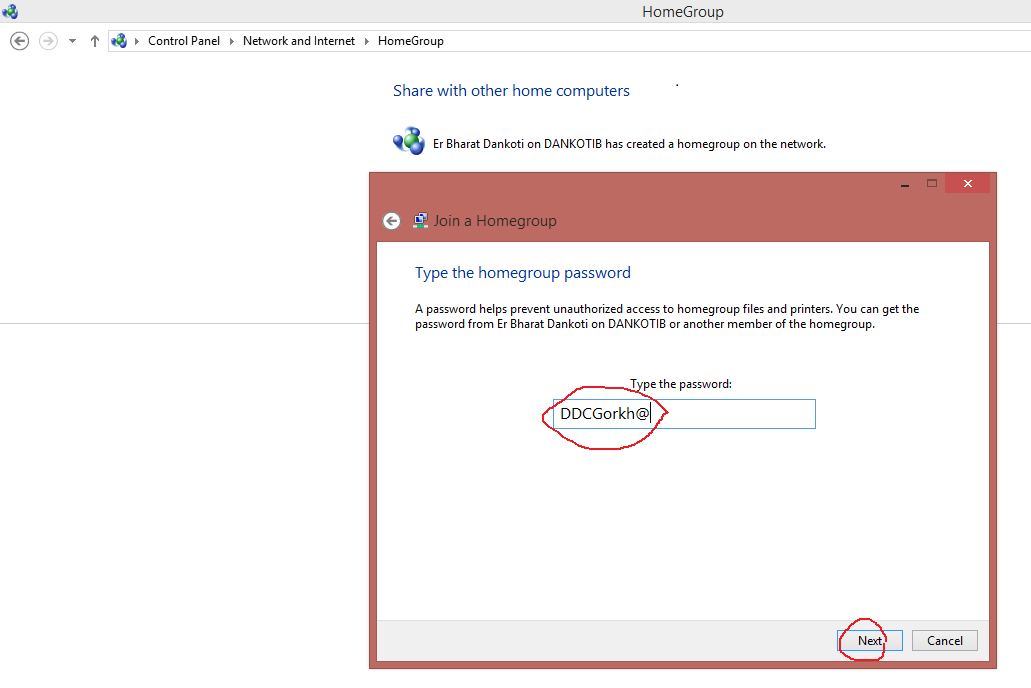Click 'Type the homegroup password' heading
Viewport: 1031px width, 688px height.
coord(523,273)
